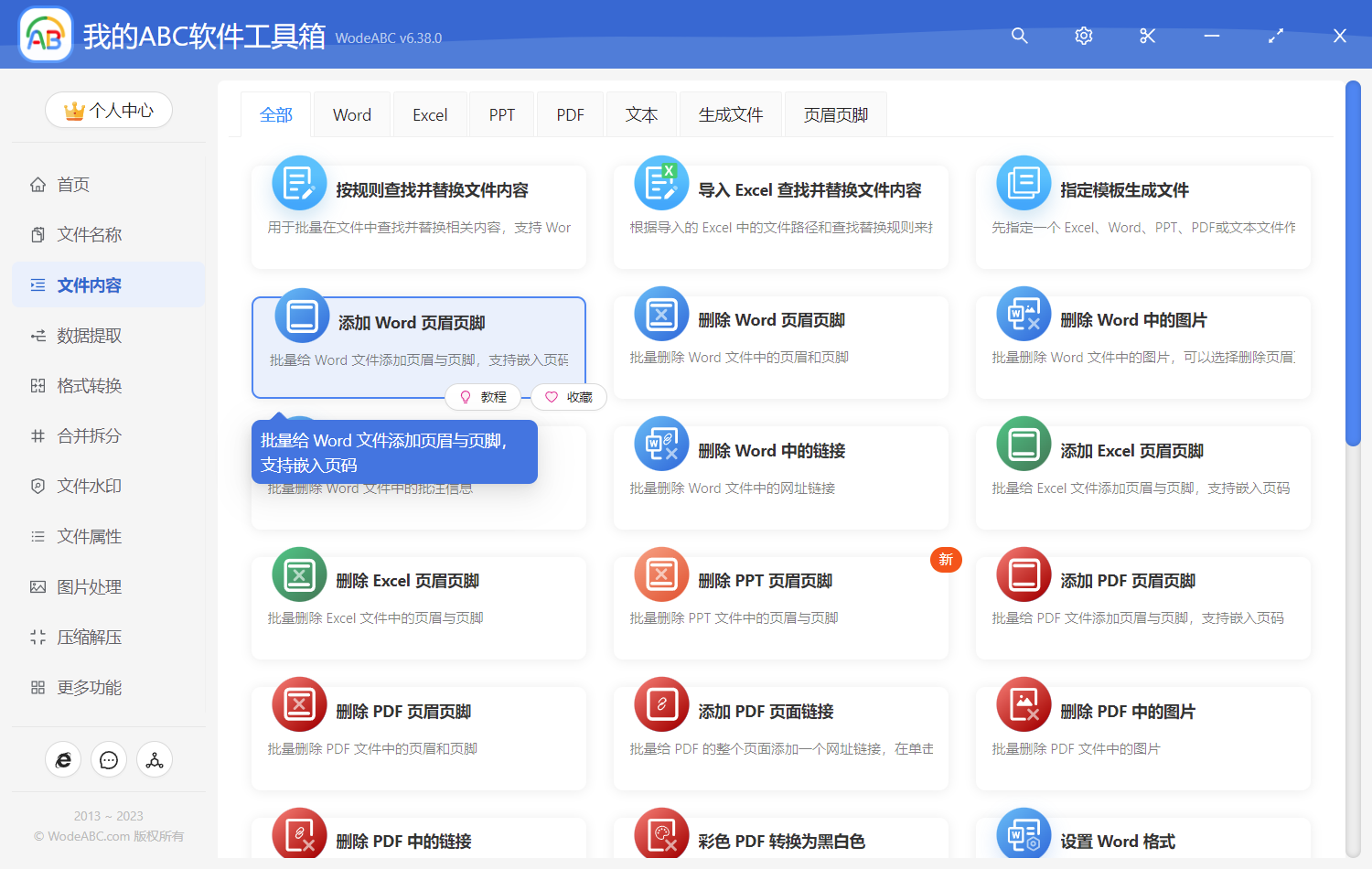Click the 导入 Excel 查找并替换 icon
This screenshot has height=869, width=1372.
[660, 184]
